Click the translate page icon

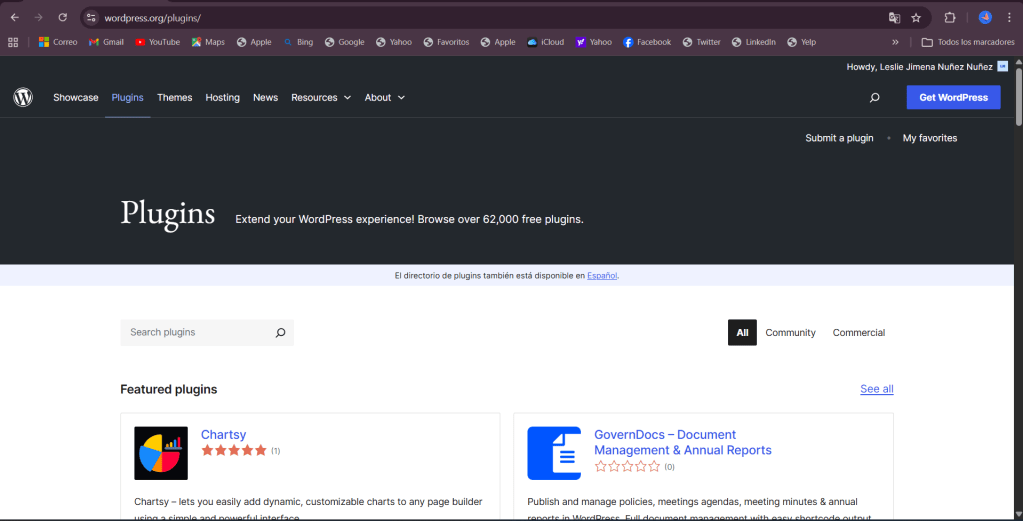(x=894, y=18)
